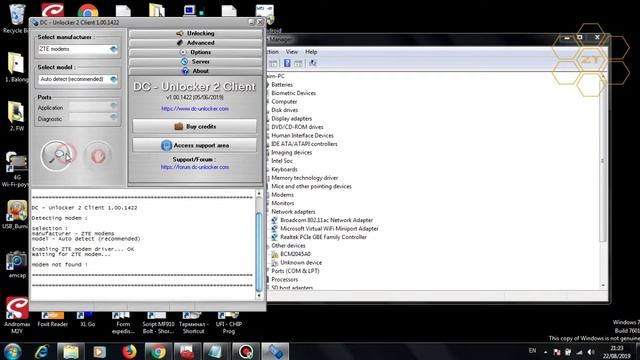Screen dimensions: 640x360
Task: Select Microsoft Virtual WiFi Miniport Adapter
Action: [x=329, y=229]
